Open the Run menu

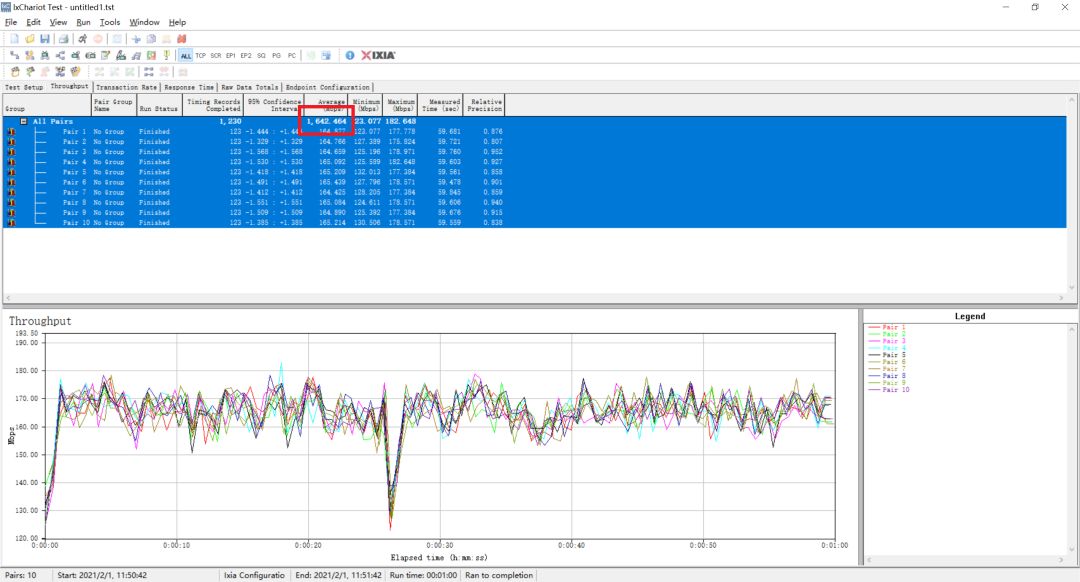tap(83, 22)
